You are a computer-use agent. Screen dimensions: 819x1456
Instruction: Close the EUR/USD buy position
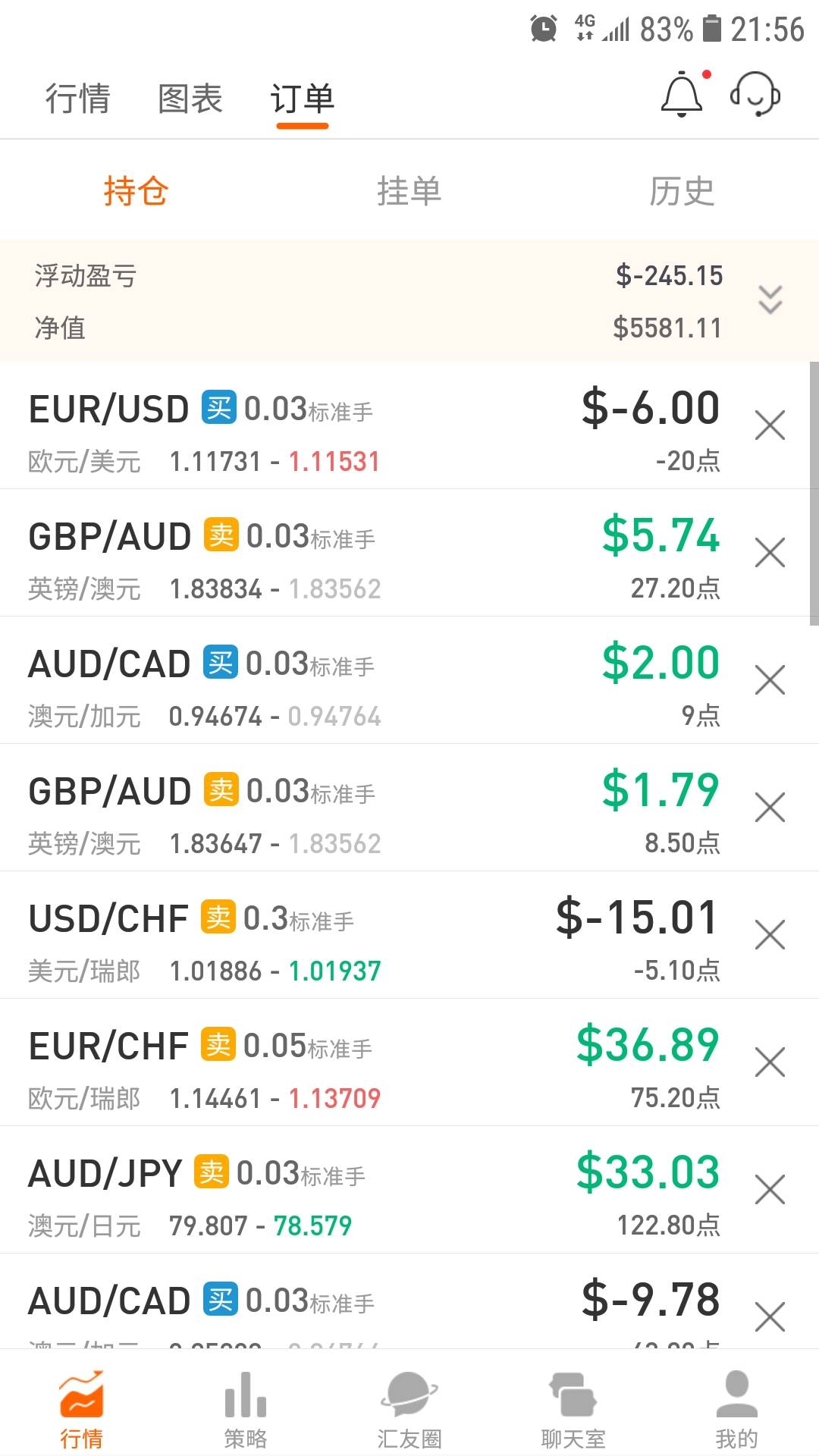(x=770, y=425)
